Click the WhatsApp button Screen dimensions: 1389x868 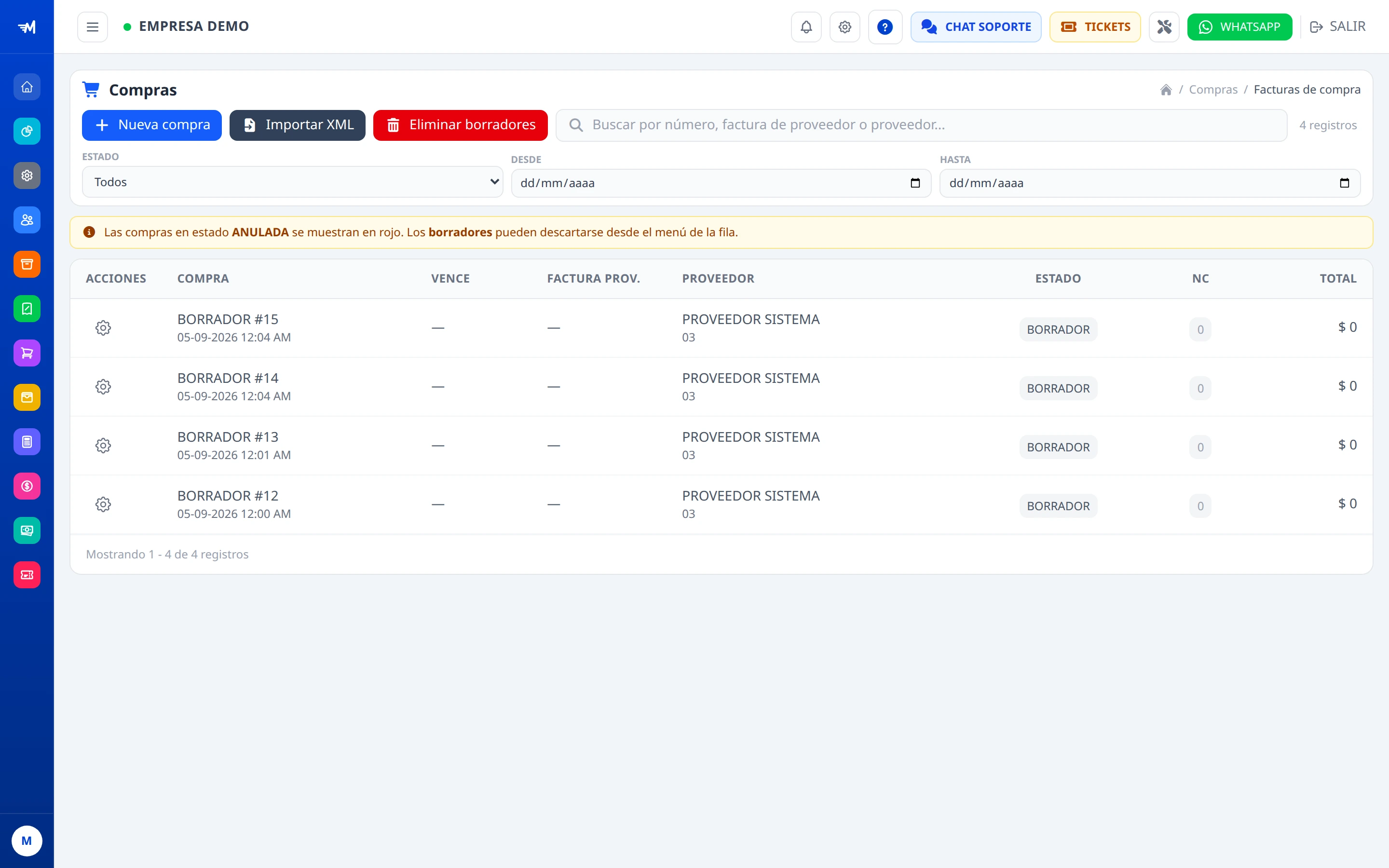pos(1240,27)
